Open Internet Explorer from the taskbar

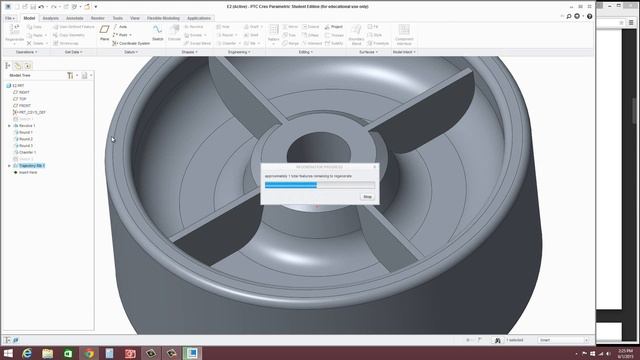(x=27, y=353)
